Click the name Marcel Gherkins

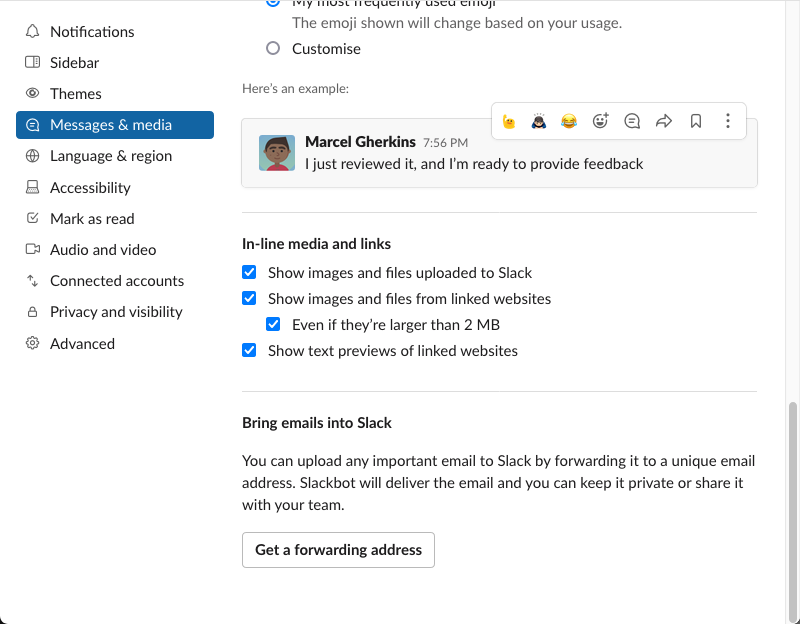(x=360, y=142)
